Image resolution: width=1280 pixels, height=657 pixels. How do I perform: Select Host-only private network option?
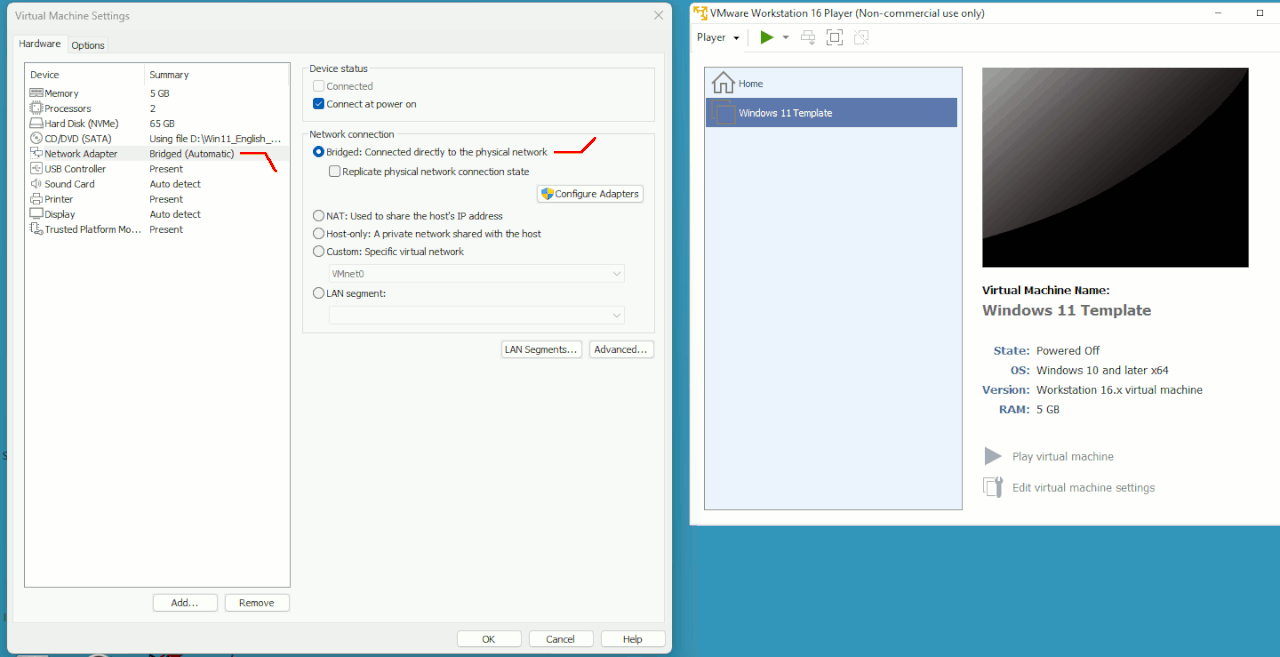(x=319, y=234)
